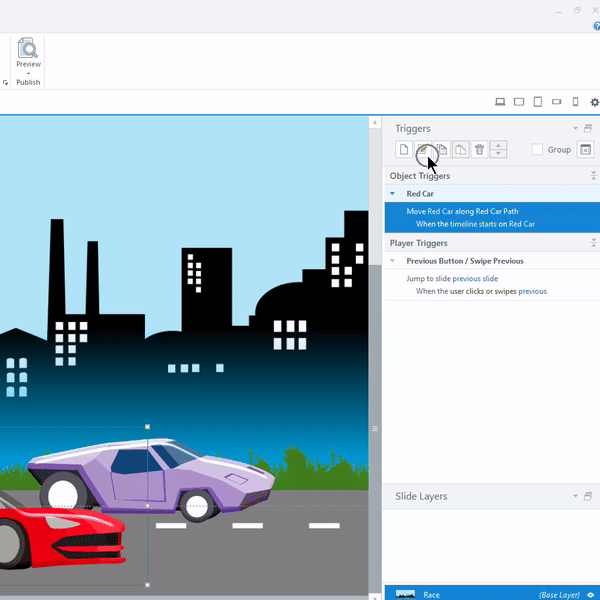Viewport: 600px width, 600px height.
Task: Open the Slide Layers panel dropdown menu
Action: click(x=575, y=496)
